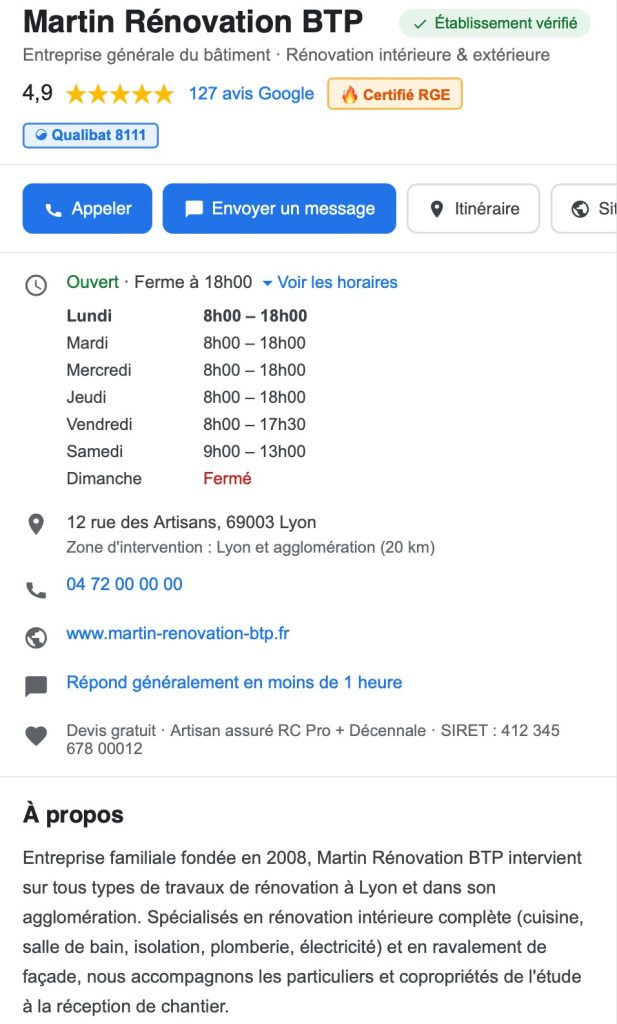Screen dimensions: 617x1024
Task: Click the Certifié RGE badge
Action: (396, 93)
